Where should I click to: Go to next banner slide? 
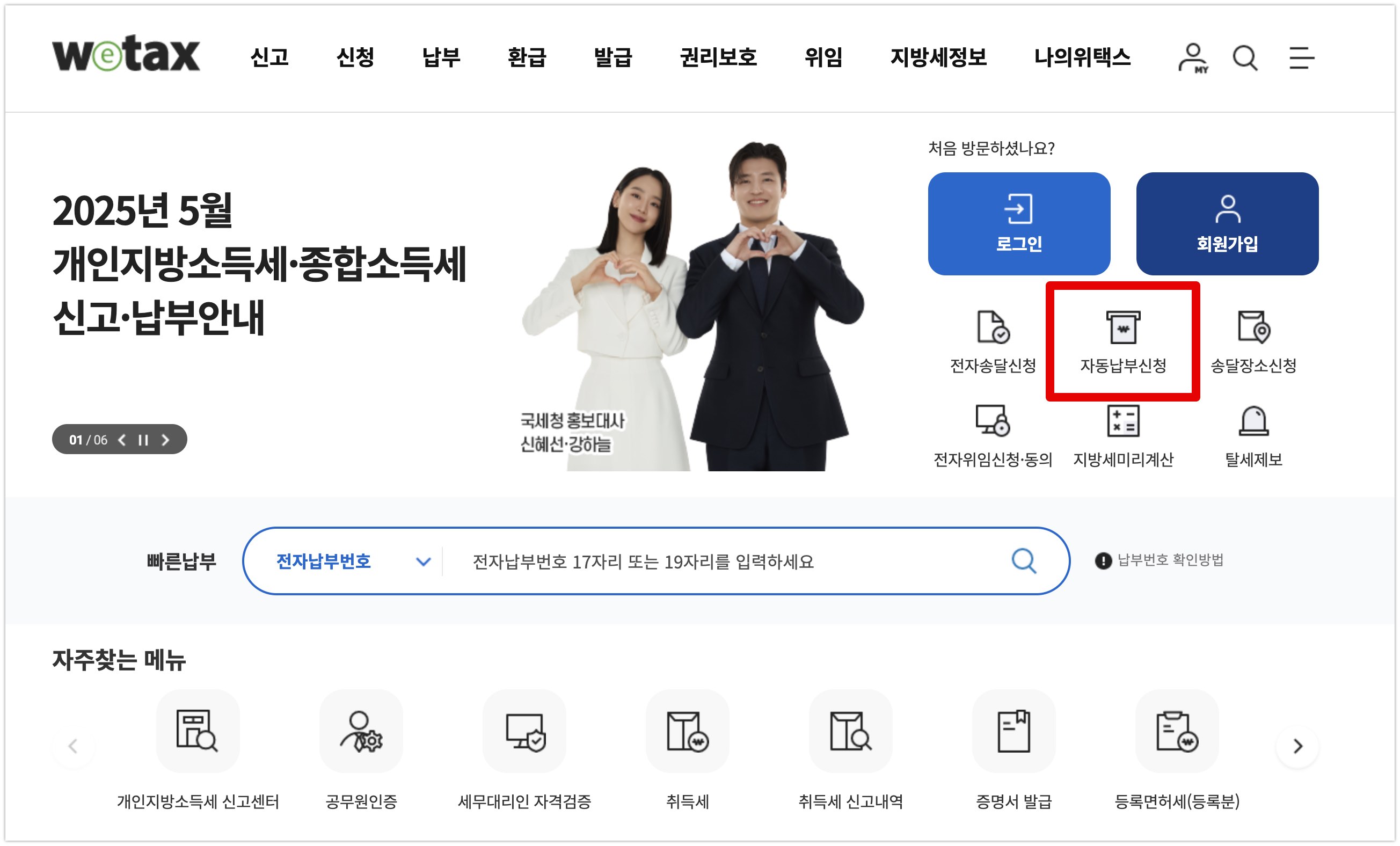click(x=165, y=440)
